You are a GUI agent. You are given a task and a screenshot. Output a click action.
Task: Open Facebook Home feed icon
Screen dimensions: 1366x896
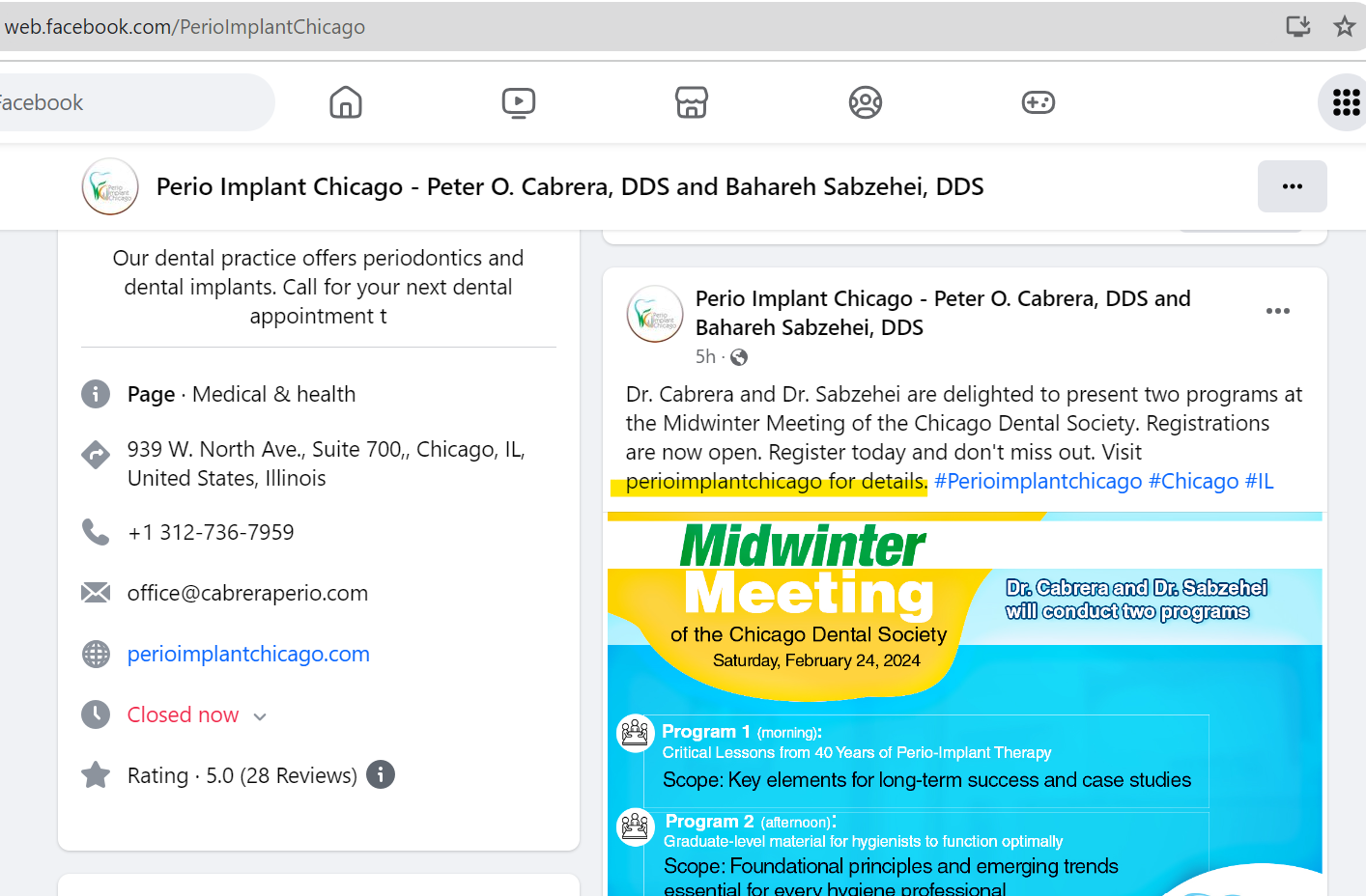point(345,102)
